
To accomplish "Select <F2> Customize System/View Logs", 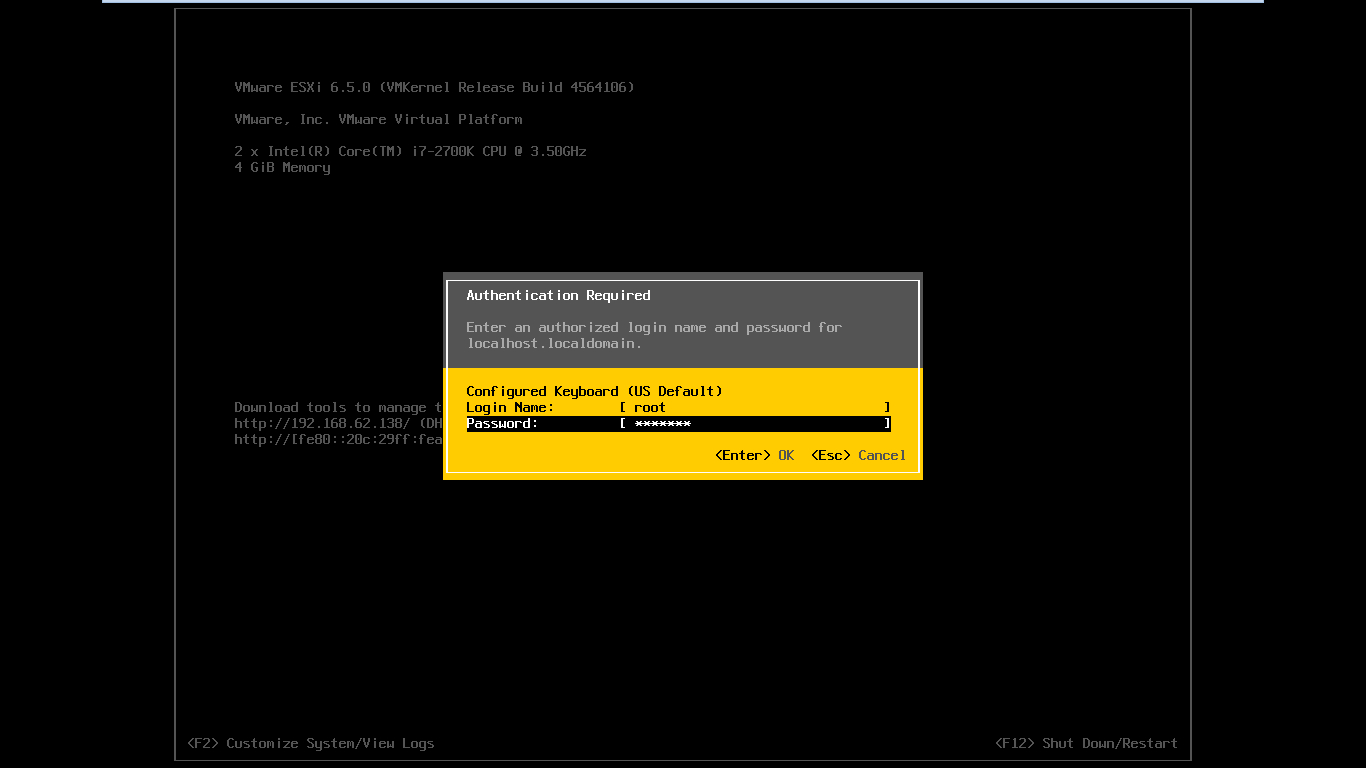I will pos(311,743).
